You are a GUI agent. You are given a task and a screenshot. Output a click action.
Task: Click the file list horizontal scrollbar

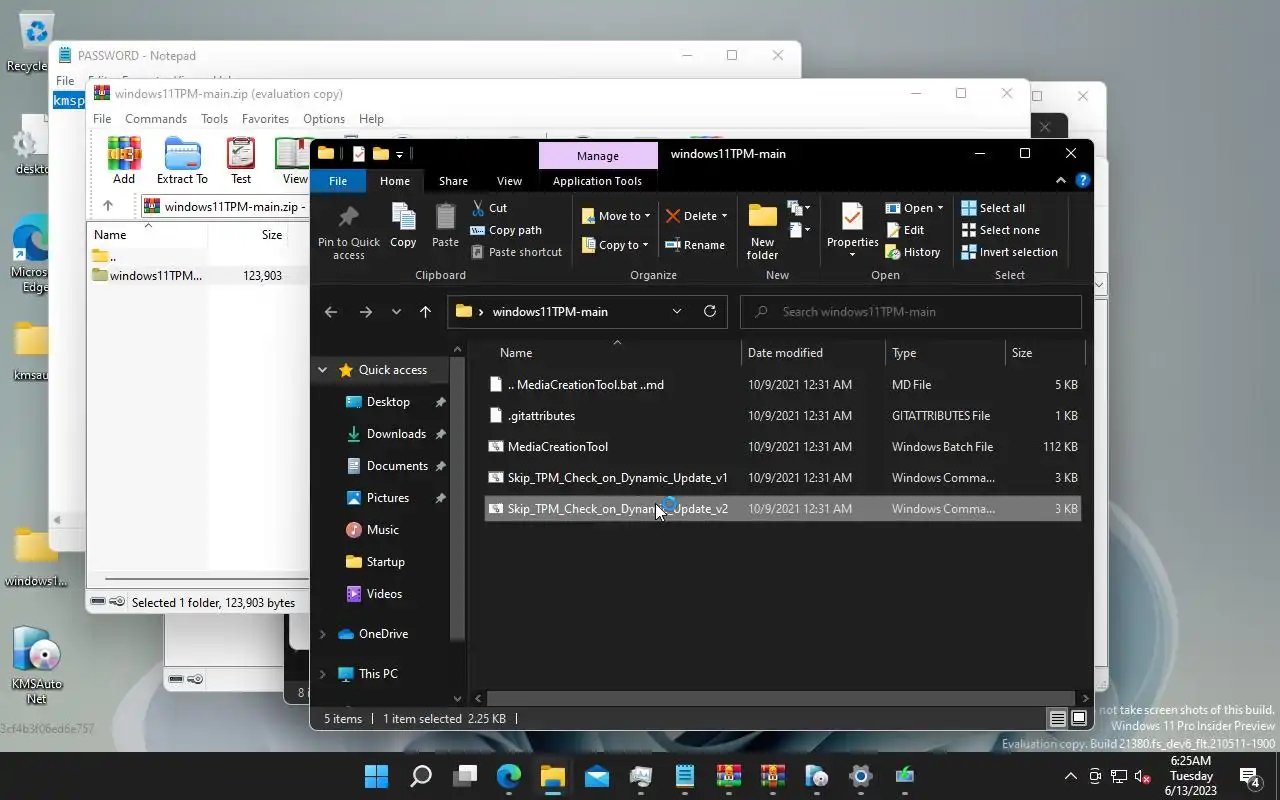click(782, 698)
